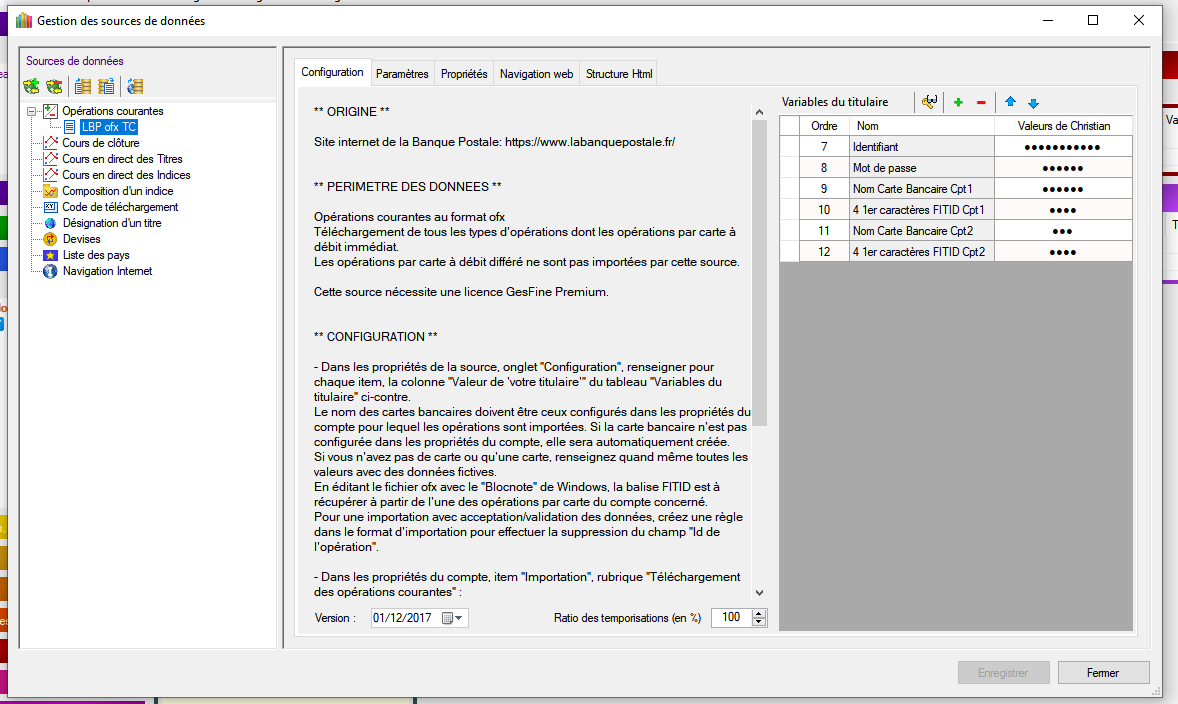Select the Mot de passe value cell
Screen dimensions: 1178x704
1062,168
